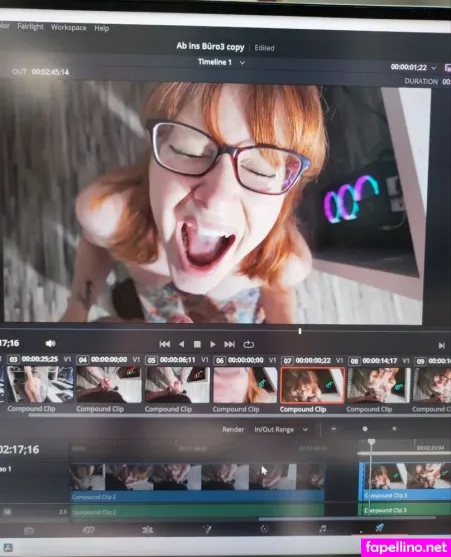Jump to last frame with skip-forward icon
Image resolution: width=451 pixels, height=557 pixels.
(x=229, y=344)
